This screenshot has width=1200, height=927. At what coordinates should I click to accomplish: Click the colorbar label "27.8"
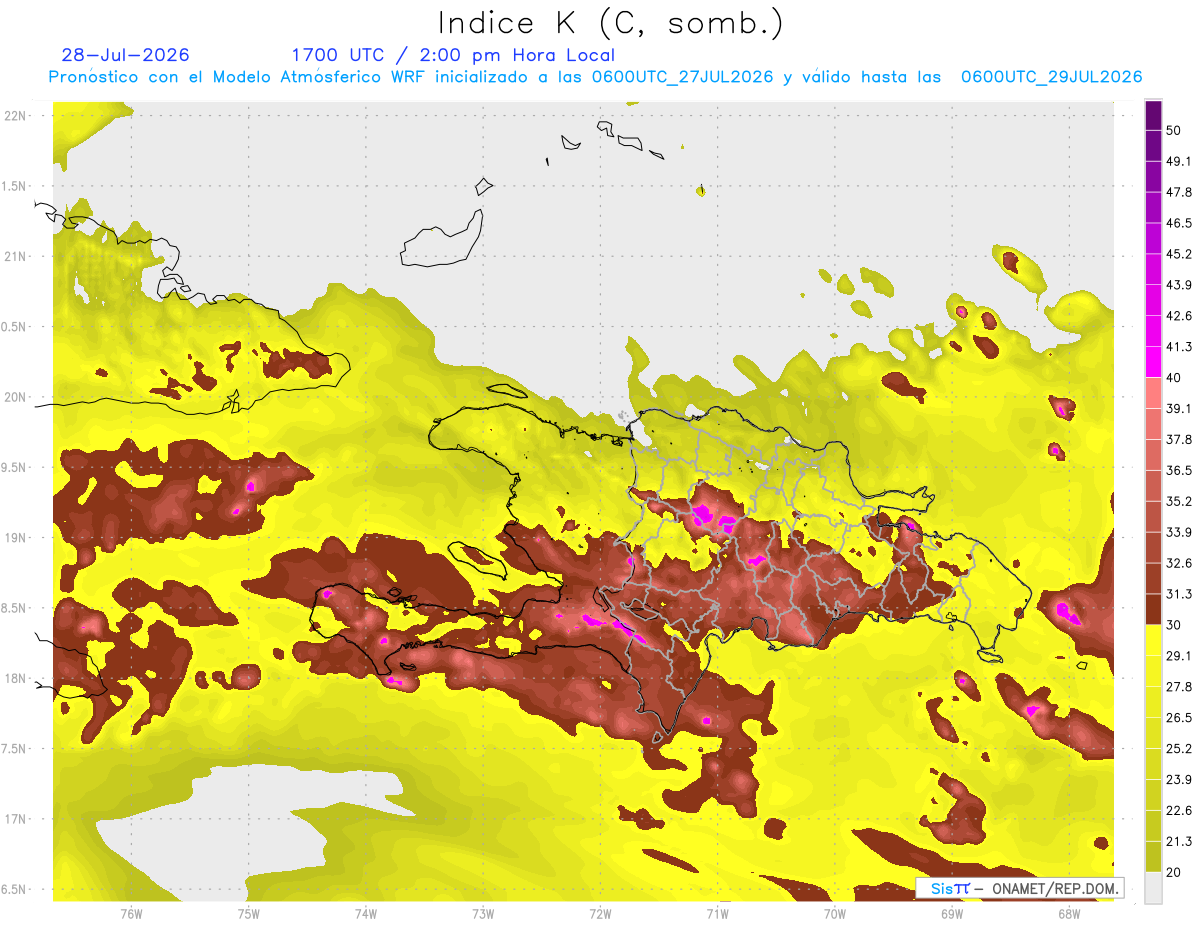pos(1178,687)
